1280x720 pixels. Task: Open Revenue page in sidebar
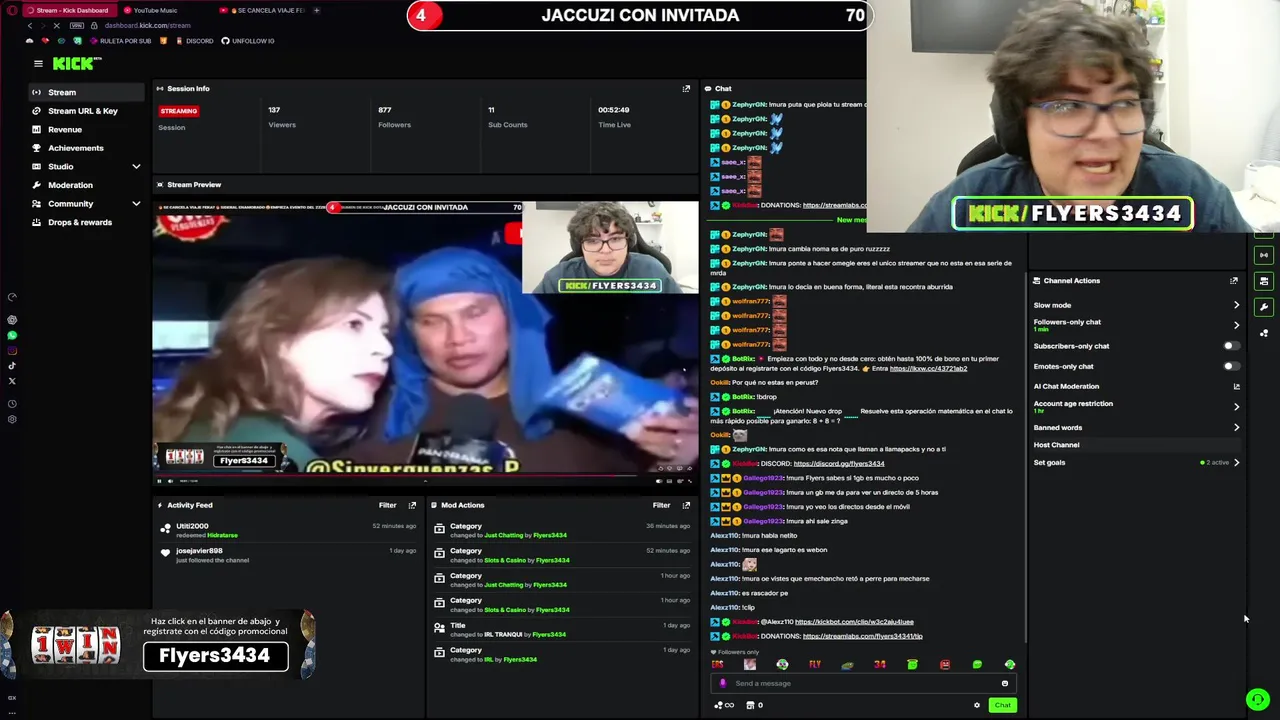click(x=86, y=129)
